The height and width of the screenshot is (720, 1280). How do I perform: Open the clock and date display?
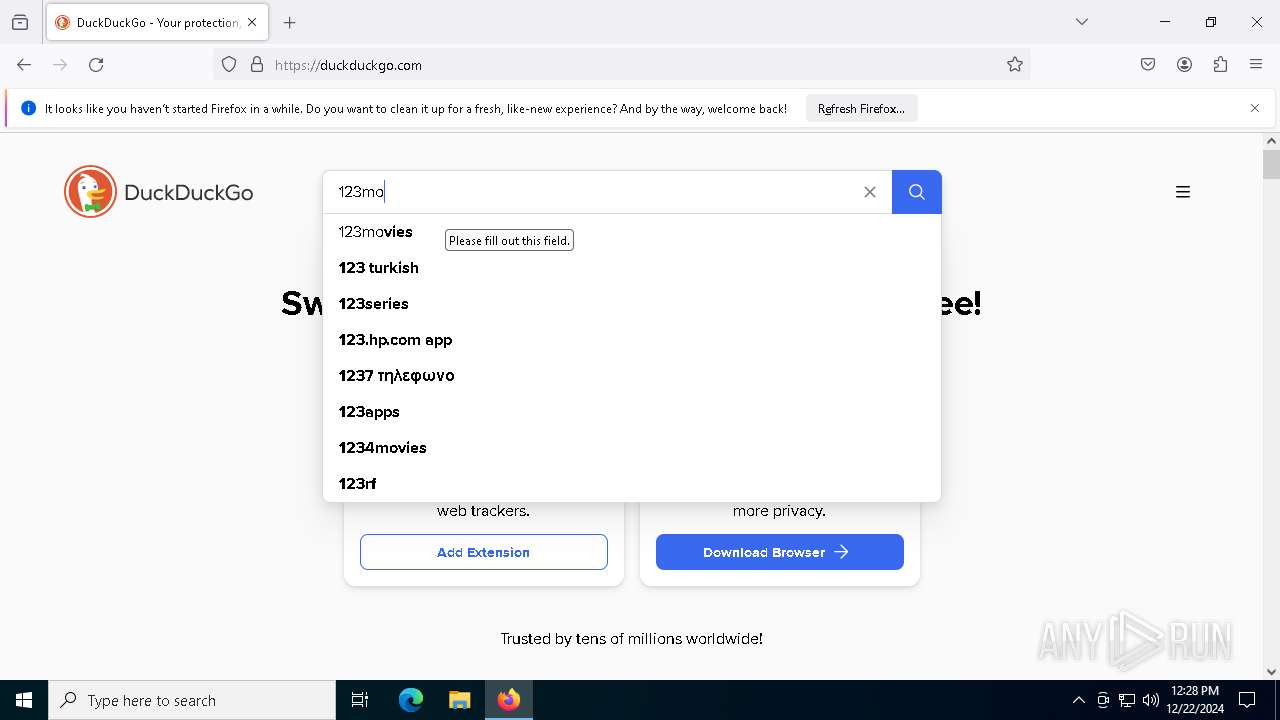[x=1195, y=700]
